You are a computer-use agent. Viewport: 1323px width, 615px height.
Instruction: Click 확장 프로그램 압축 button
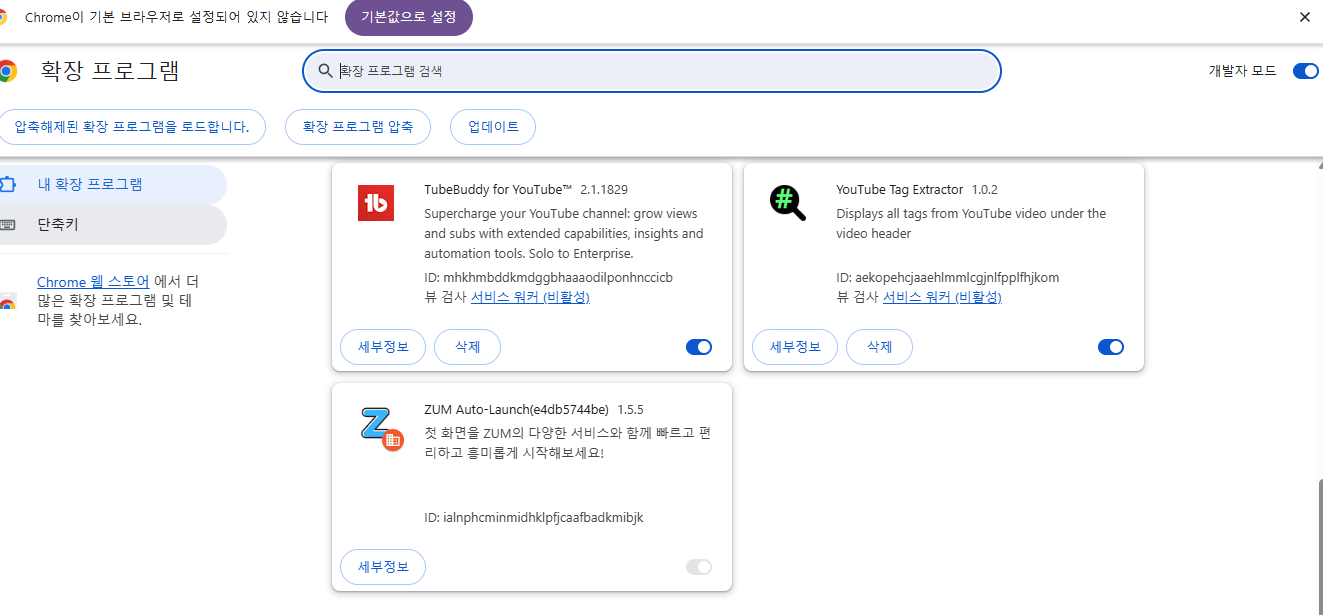point(358,127)
